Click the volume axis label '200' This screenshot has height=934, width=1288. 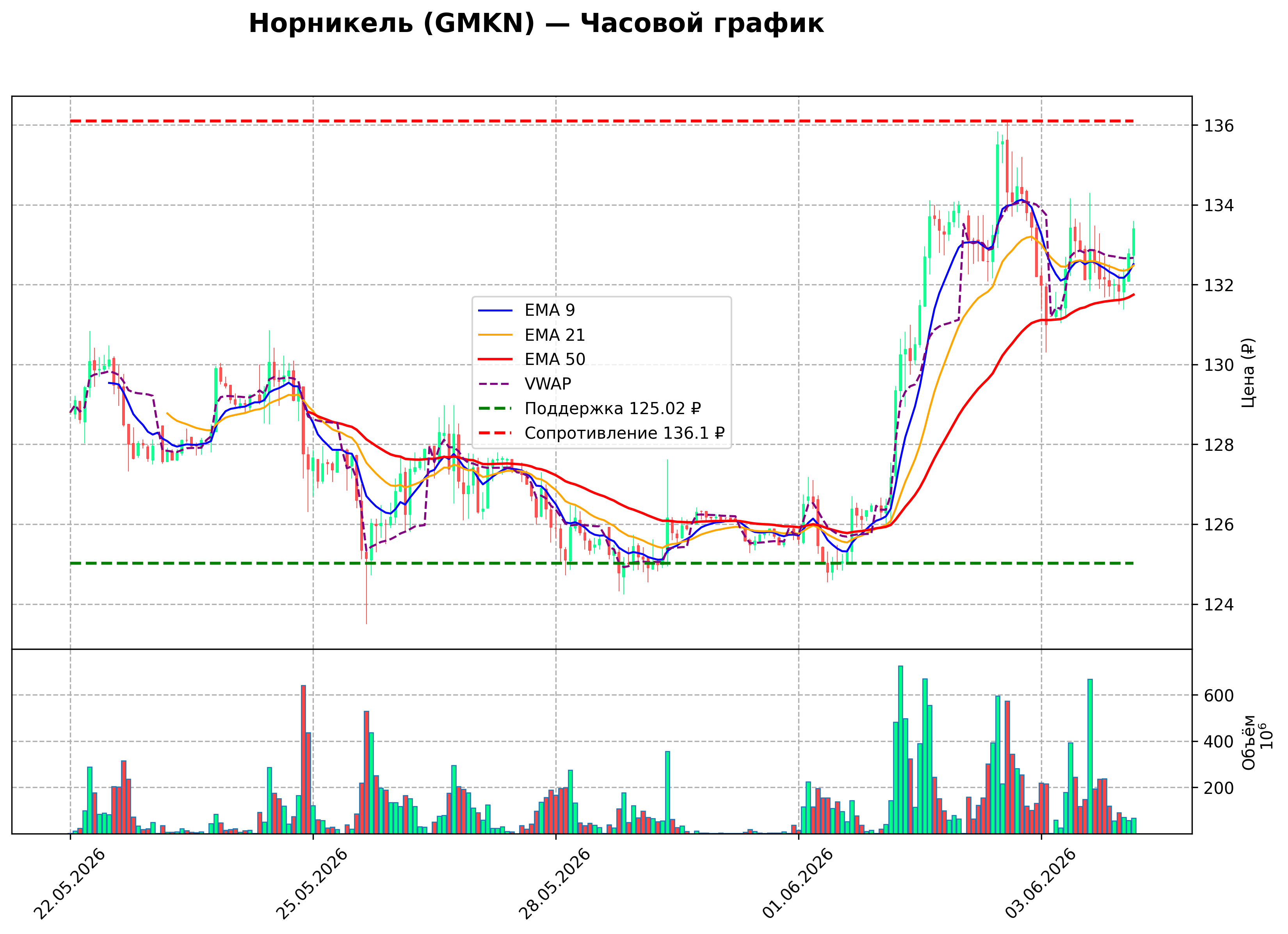click(1219, 788)
